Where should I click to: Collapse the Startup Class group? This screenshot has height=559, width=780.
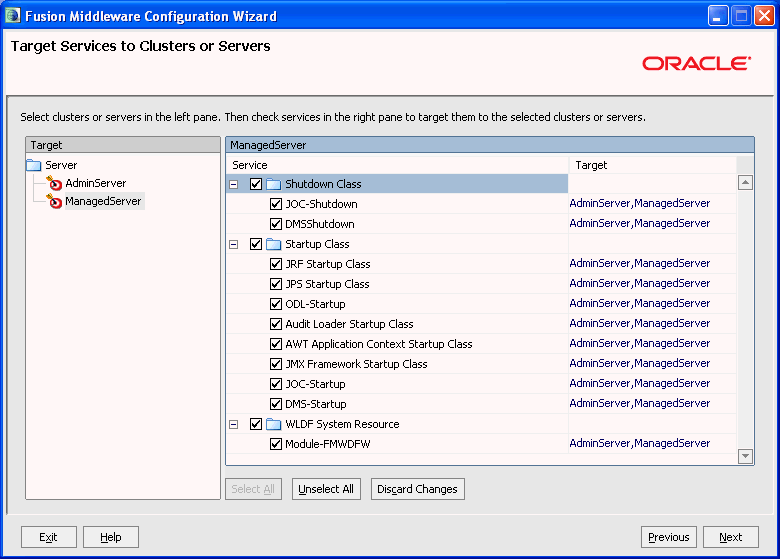233,245
